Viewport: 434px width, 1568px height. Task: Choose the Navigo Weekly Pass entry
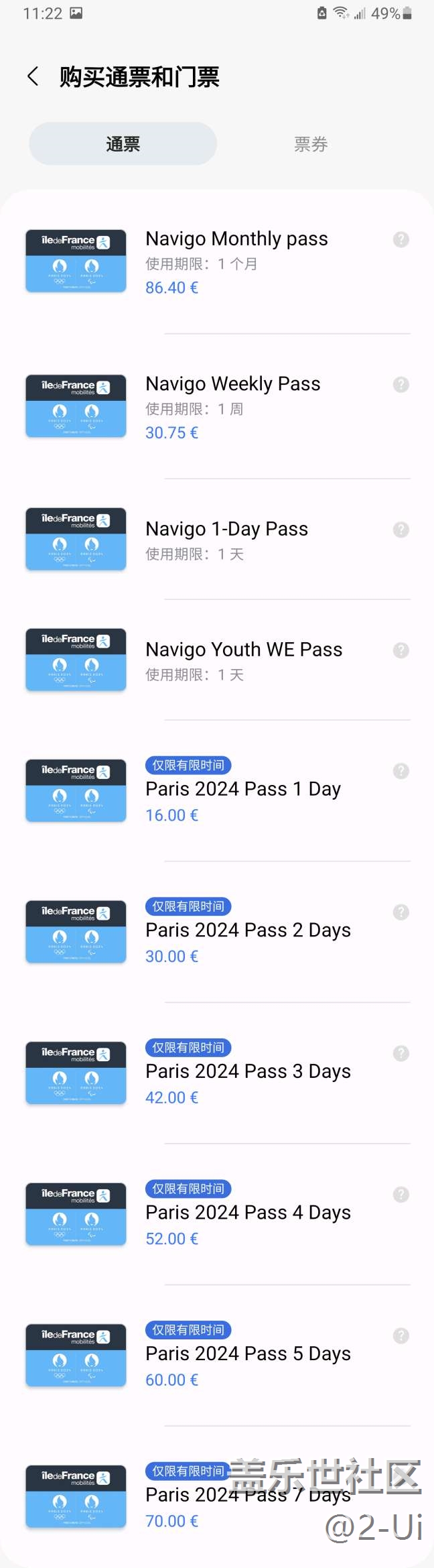coord(232,383)
